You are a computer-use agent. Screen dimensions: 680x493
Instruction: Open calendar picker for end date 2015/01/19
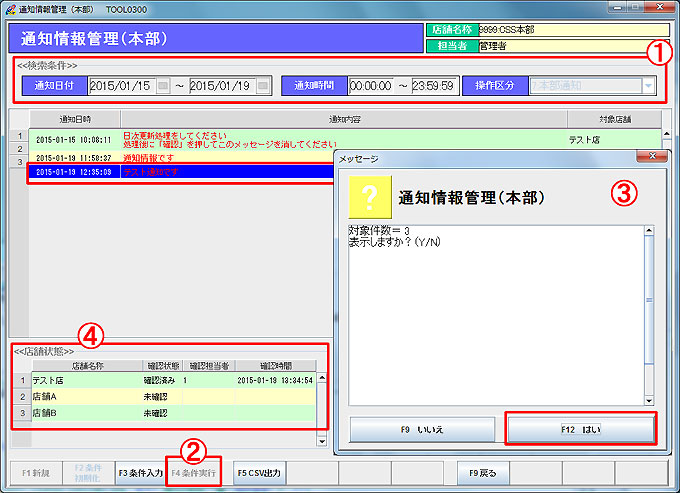(264, 86)
